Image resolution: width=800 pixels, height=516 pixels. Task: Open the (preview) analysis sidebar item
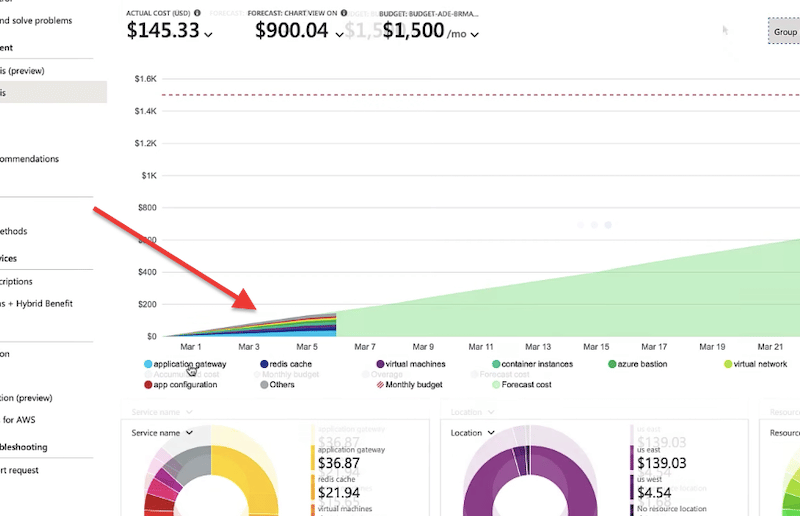coord(22,71)
